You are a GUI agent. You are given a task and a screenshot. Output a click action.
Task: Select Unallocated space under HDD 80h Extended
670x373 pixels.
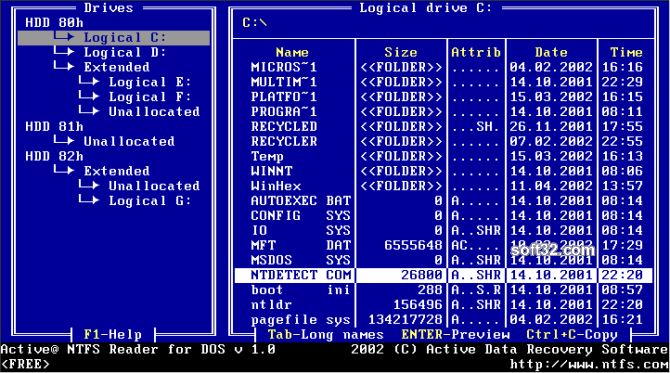154,112
